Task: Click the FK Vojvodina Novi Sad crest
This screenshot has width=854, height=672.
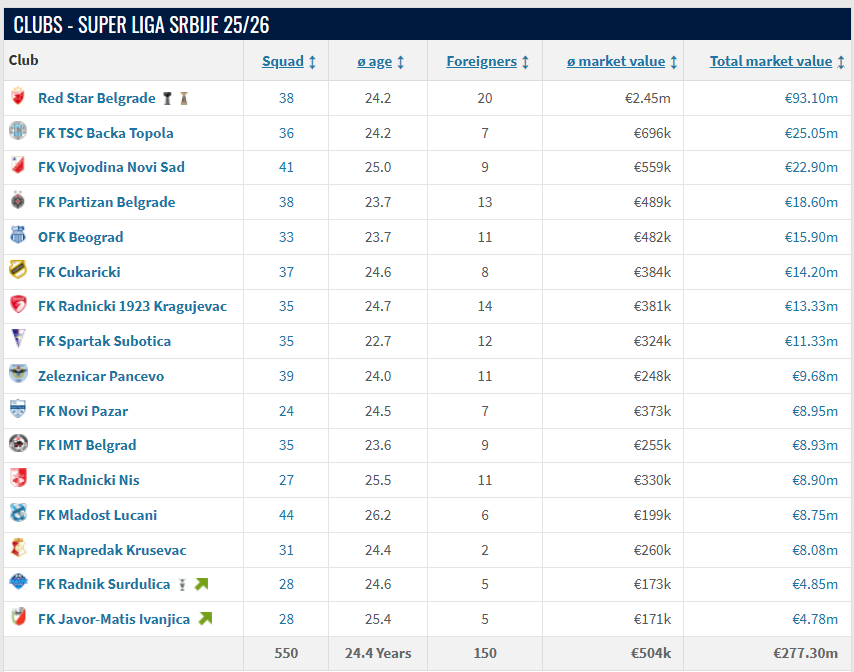Action: 18,167
